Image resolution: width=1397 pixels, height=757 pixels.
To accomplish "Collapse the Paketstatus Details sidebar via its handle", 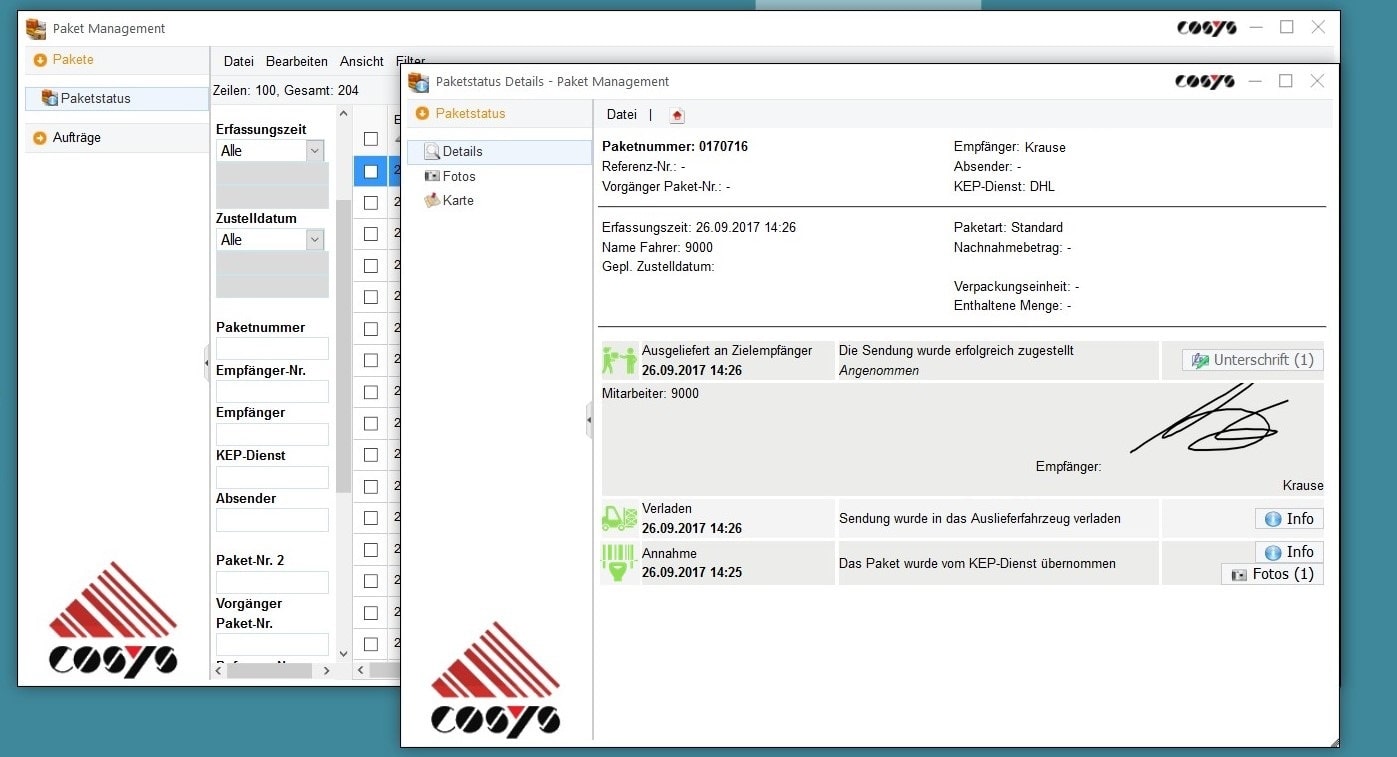I will pyautogui.click(x=590, y=420).
